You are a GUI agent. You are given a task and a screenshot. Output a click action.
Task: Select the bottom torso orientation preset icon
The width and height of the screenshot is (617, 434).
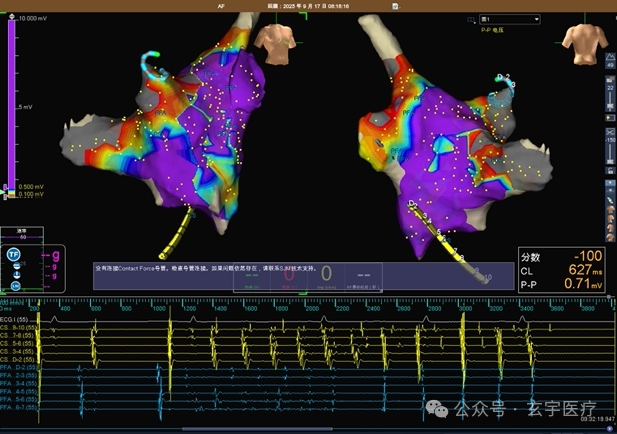click(610, 236)
